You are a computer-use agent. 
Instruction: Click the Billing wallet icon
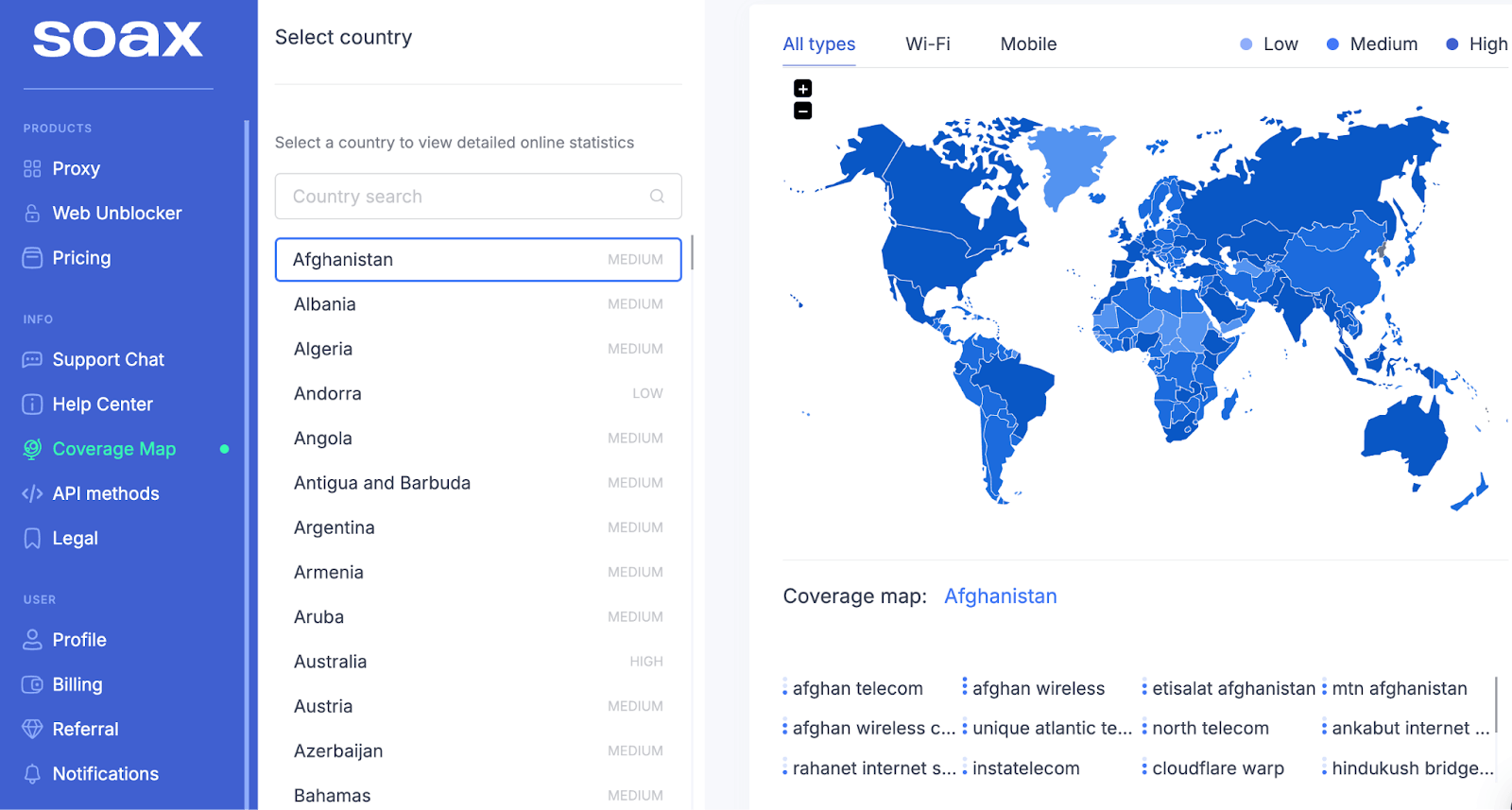32,684
